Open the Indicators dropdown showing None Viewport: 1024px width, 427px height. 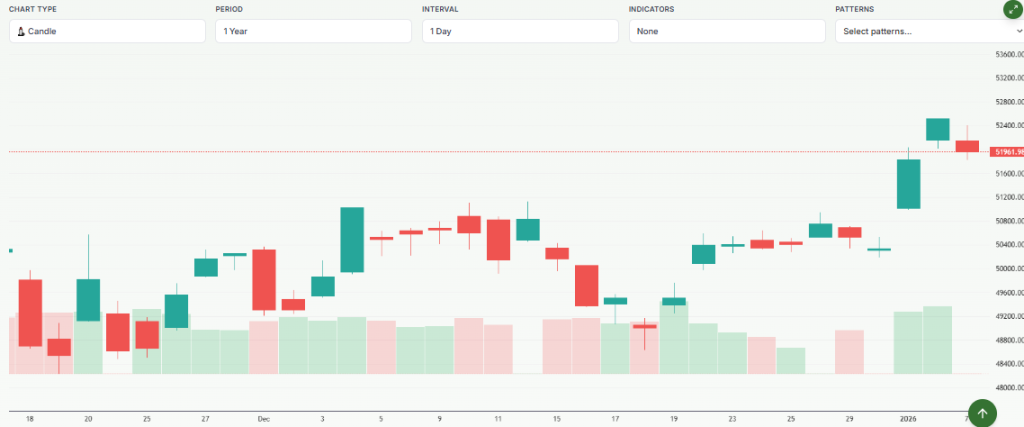pos(727,31)
